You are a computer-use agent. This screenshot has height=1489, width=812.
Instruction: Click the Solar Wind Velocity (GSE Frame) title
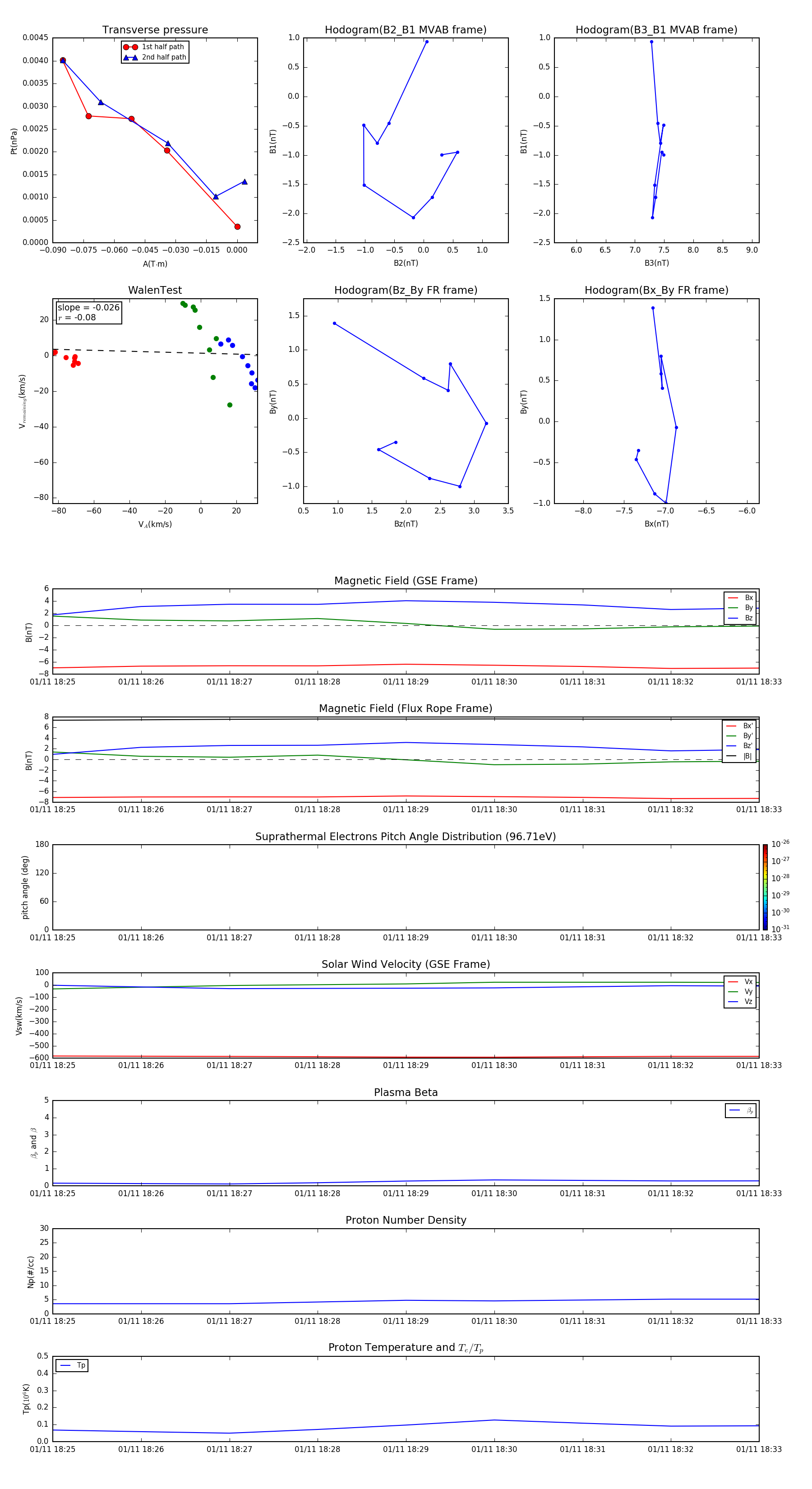pos(406,964)
